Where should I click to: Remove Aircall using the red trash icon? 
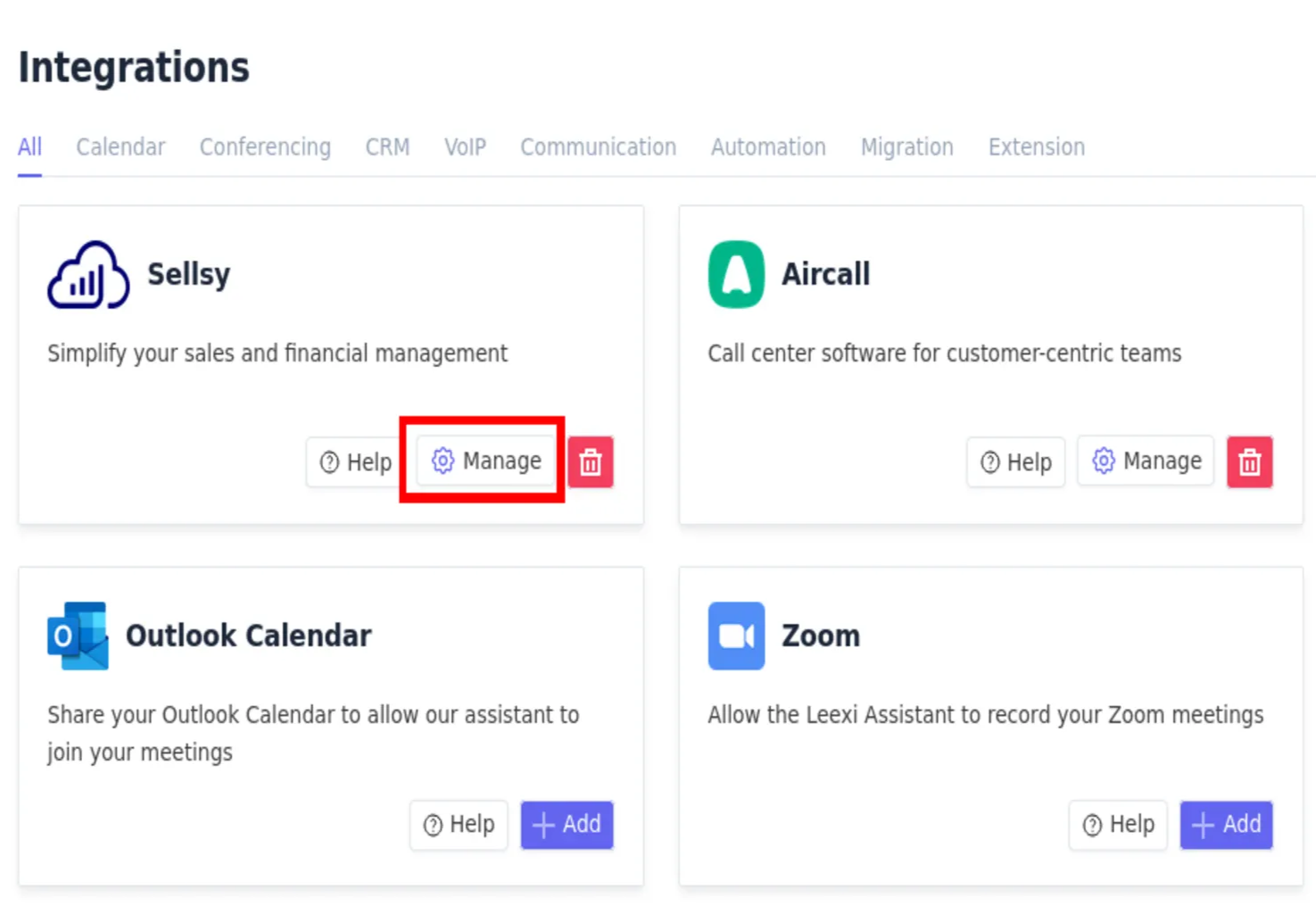coord(1249,462)
